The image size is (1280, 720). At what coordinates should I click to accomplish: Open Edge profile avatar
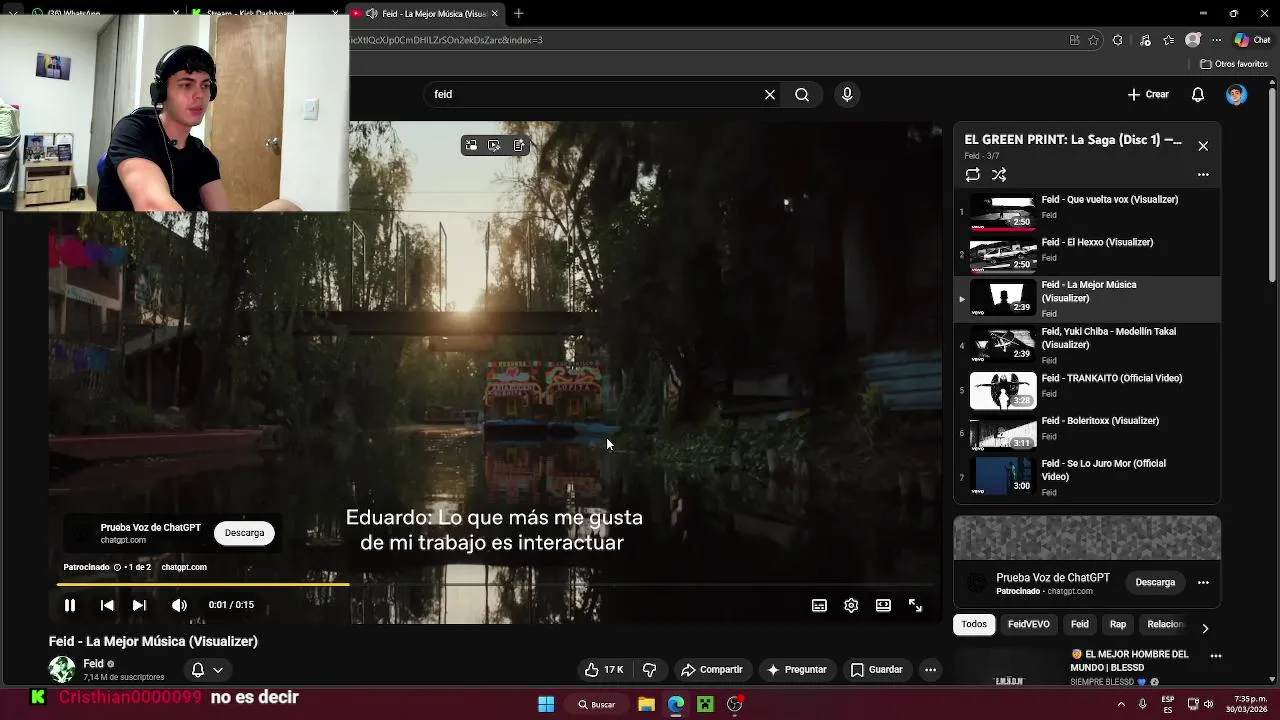click(x=1193, y=40)
